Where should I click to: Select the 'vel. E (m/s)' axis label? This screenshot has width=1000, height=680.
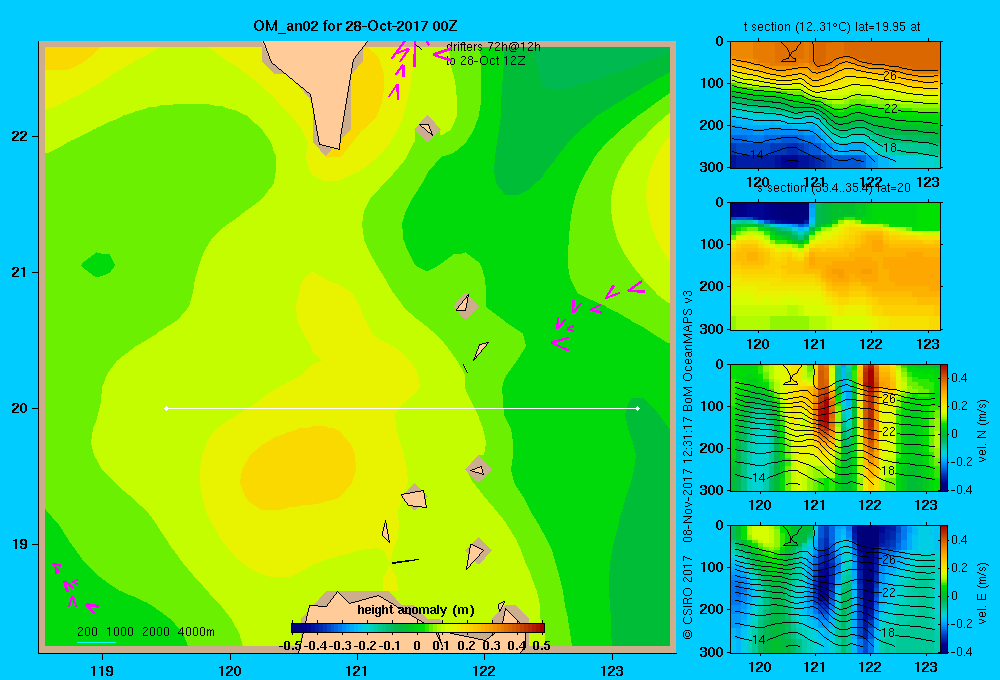[982, 593]
